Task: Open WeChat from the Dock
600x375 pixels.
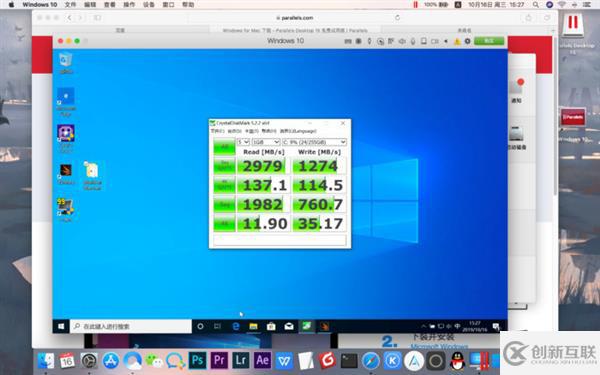Action: click(x=154, y=360)
